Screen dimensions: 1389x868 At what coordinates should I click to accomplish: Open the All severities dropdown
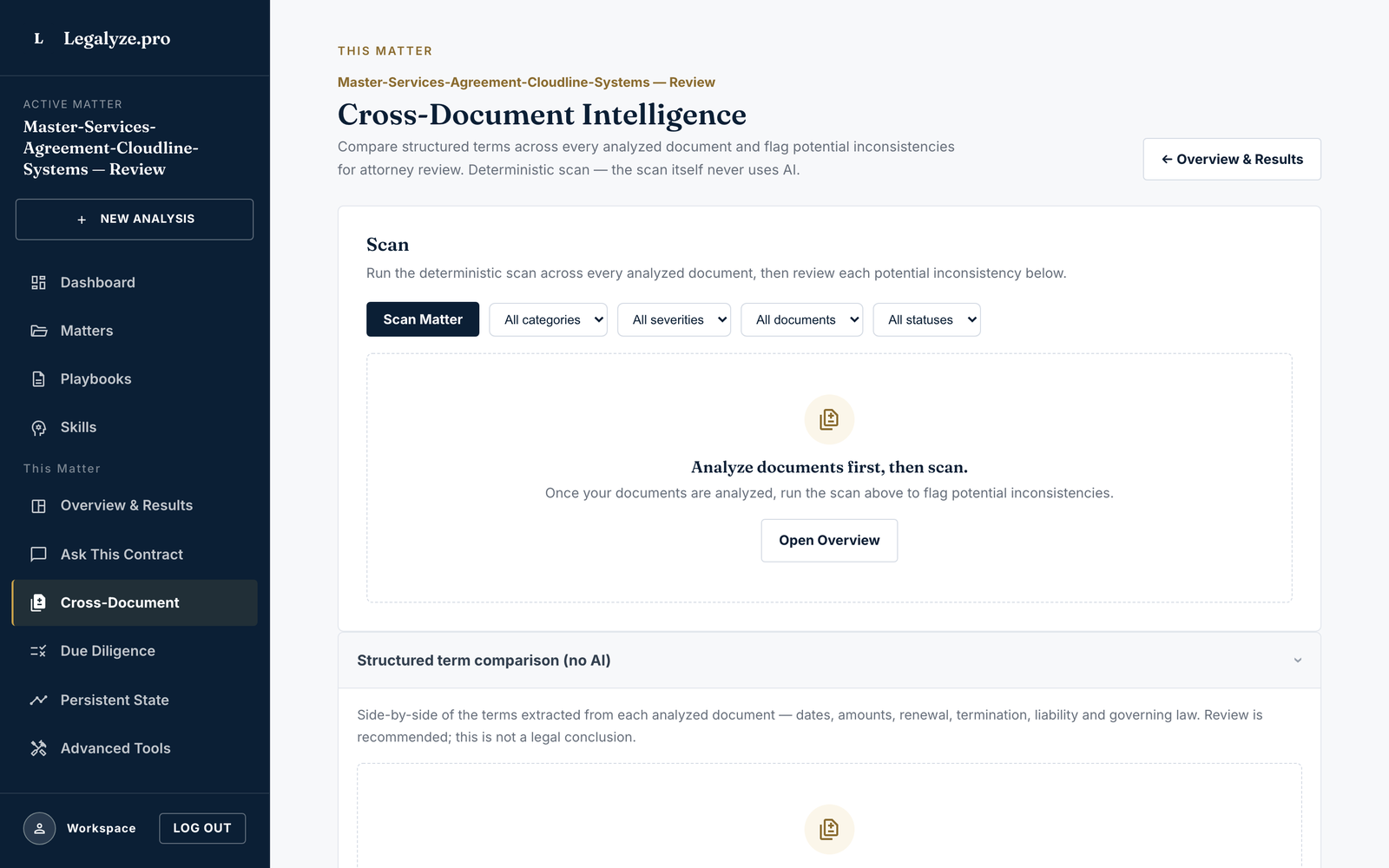674,319
